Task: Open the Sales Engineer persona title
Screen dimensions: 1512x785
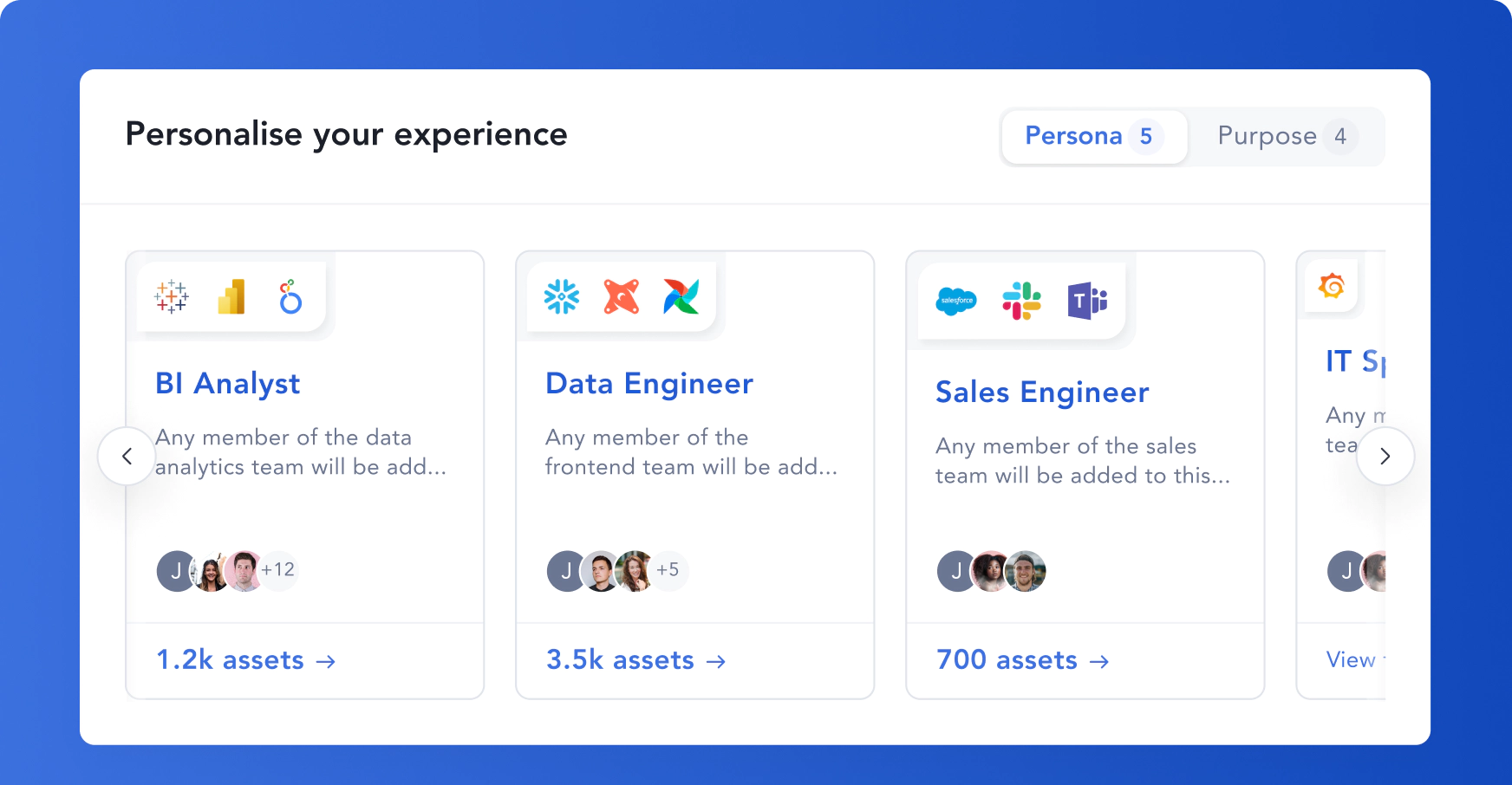Action: click(1042, 392)
